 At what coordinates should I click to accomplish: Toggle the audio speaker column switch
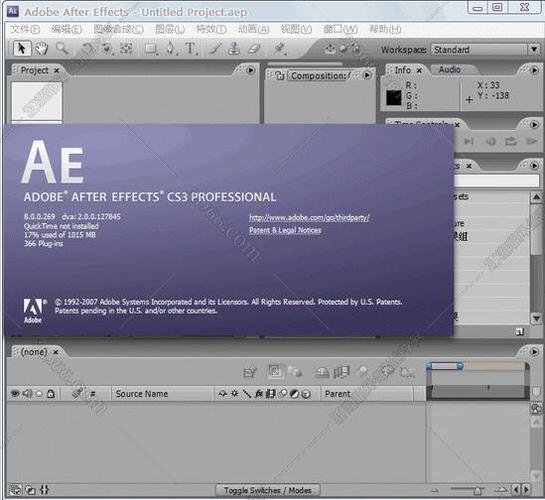(x=27, y=393)
